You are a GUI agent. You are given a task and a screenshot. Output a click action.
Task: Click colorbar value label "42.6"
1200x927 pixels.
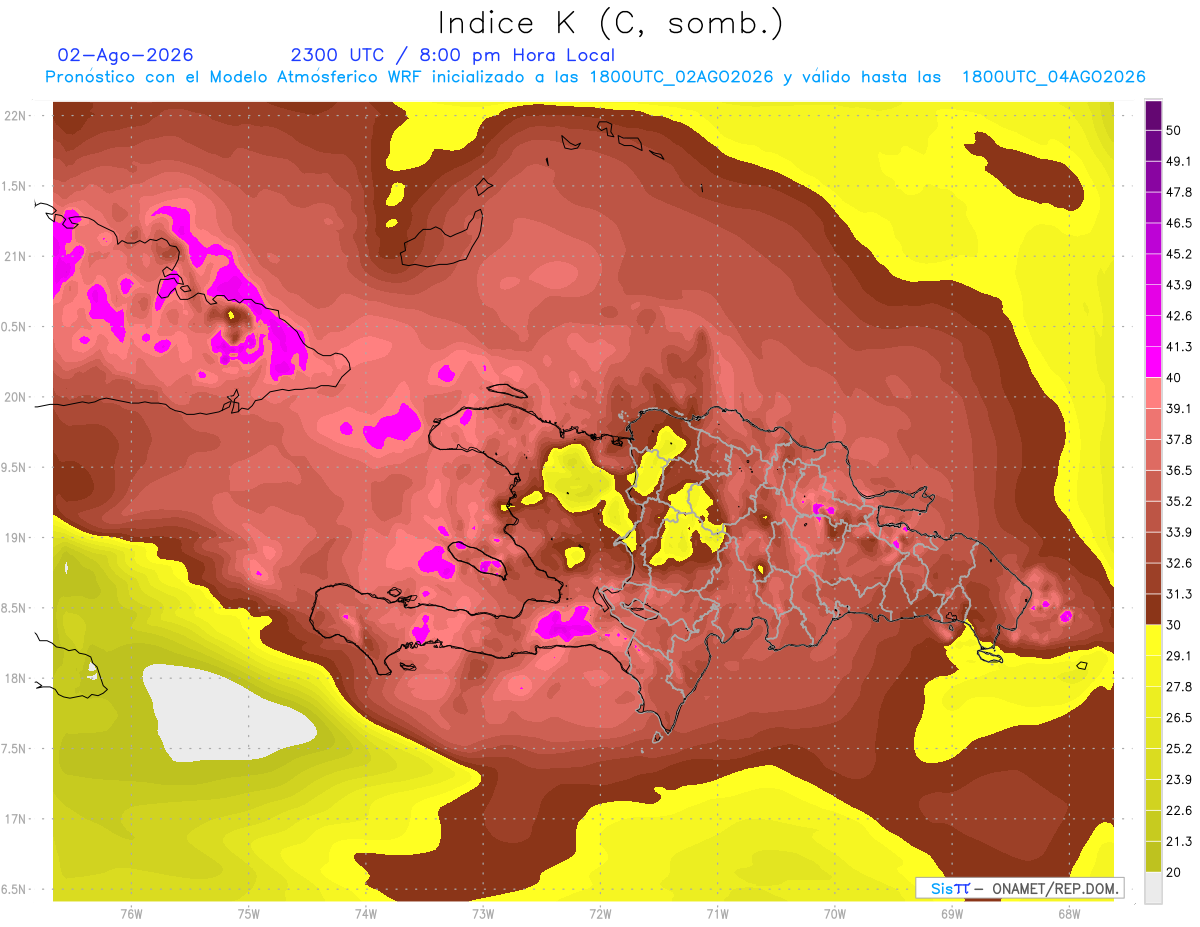[1178, 316]
